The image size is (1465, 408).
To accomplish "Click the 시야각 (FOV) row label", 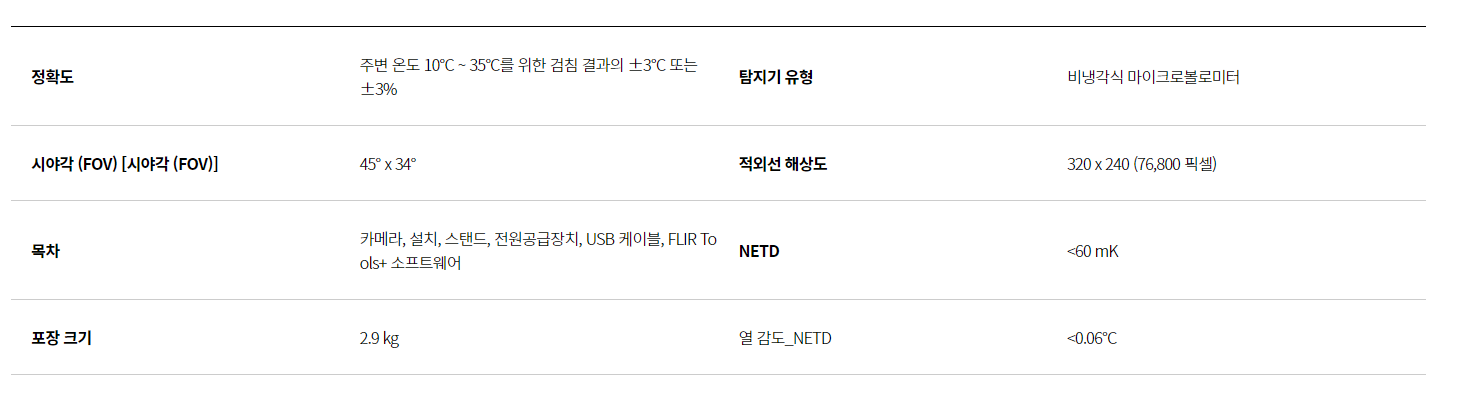I will pyautogui.click(x=74, y=164).
